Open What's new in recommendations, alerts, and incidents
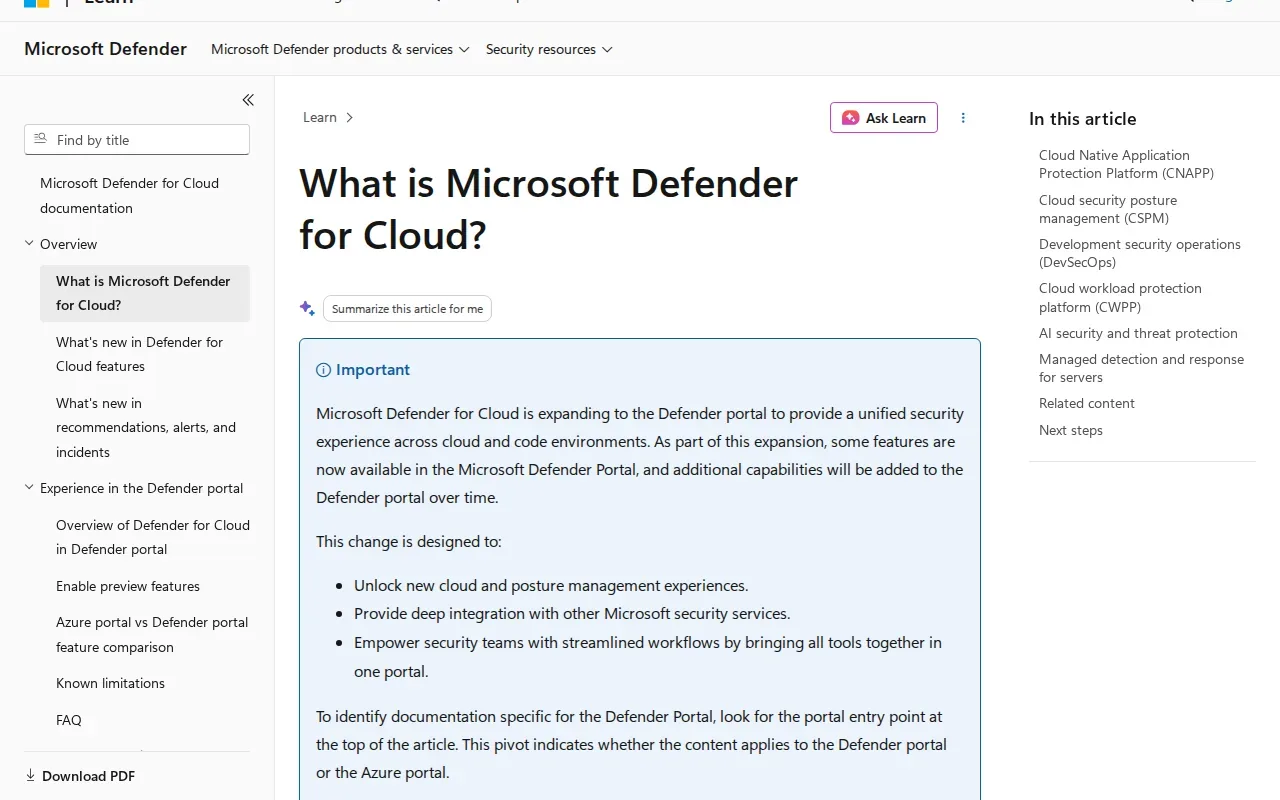Image resolution: width=1280 pixels, height=800 pixels. [146, 428]
